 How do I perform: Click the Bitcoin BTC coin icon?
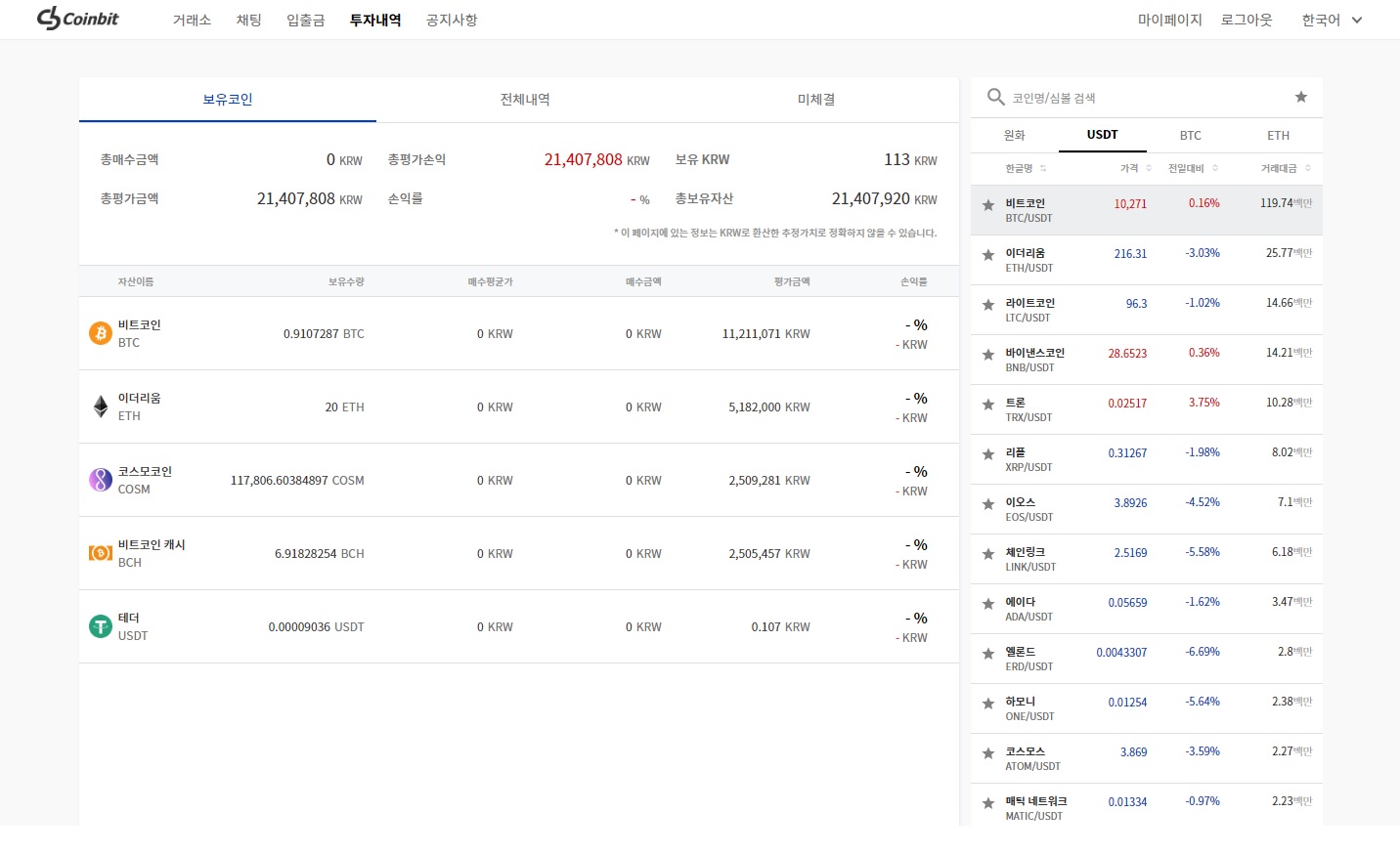click(101, 333)
